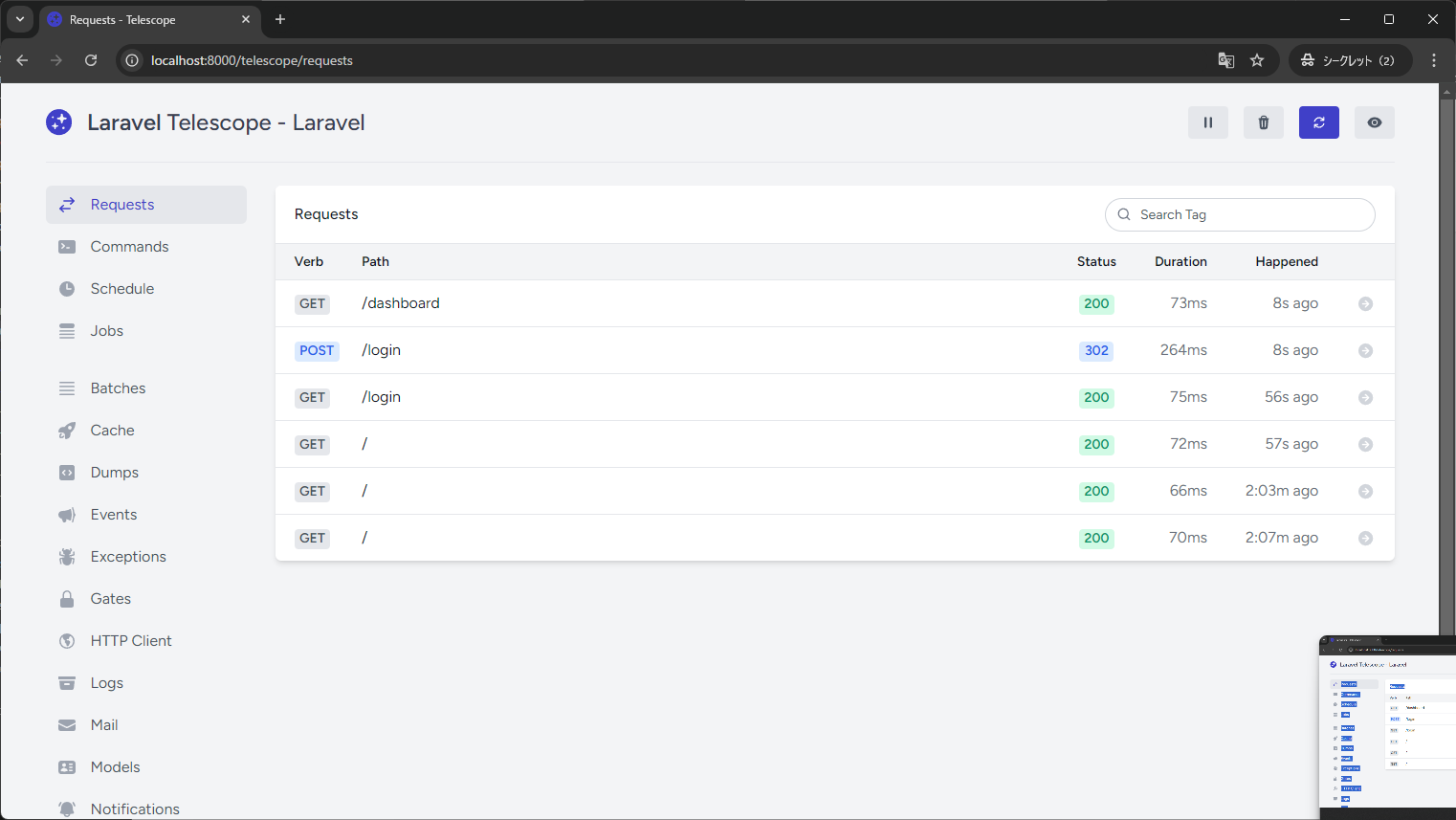
Task: Go to Logs via its text label
Action: point(107,683)
